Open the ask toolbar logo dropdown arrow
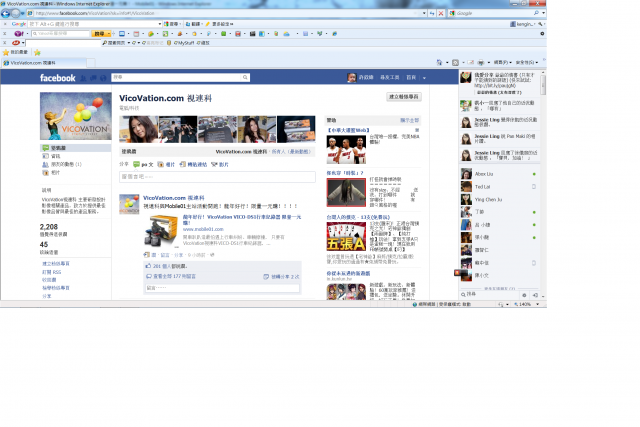The height and width of the screenshot is (427, 640). click(23, 43)
